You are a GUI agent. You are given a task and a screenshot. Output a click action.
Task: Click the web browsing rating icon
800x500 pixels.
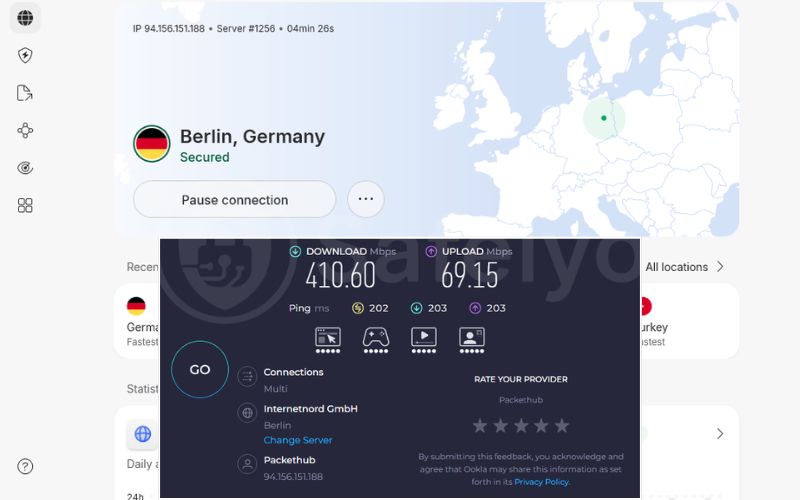tap(328, 340)
